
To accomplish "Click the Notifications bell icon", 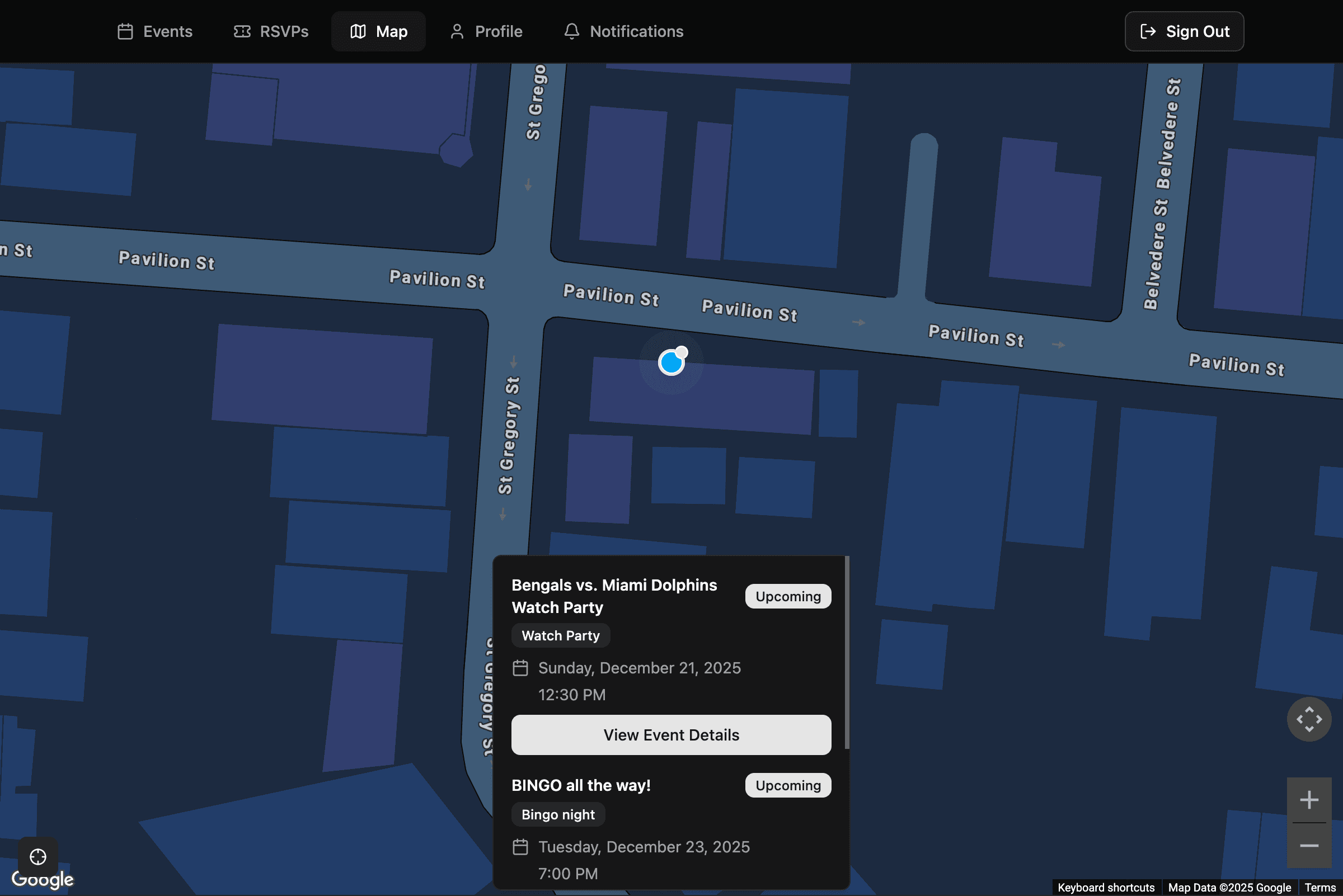I will click(572, 31).
